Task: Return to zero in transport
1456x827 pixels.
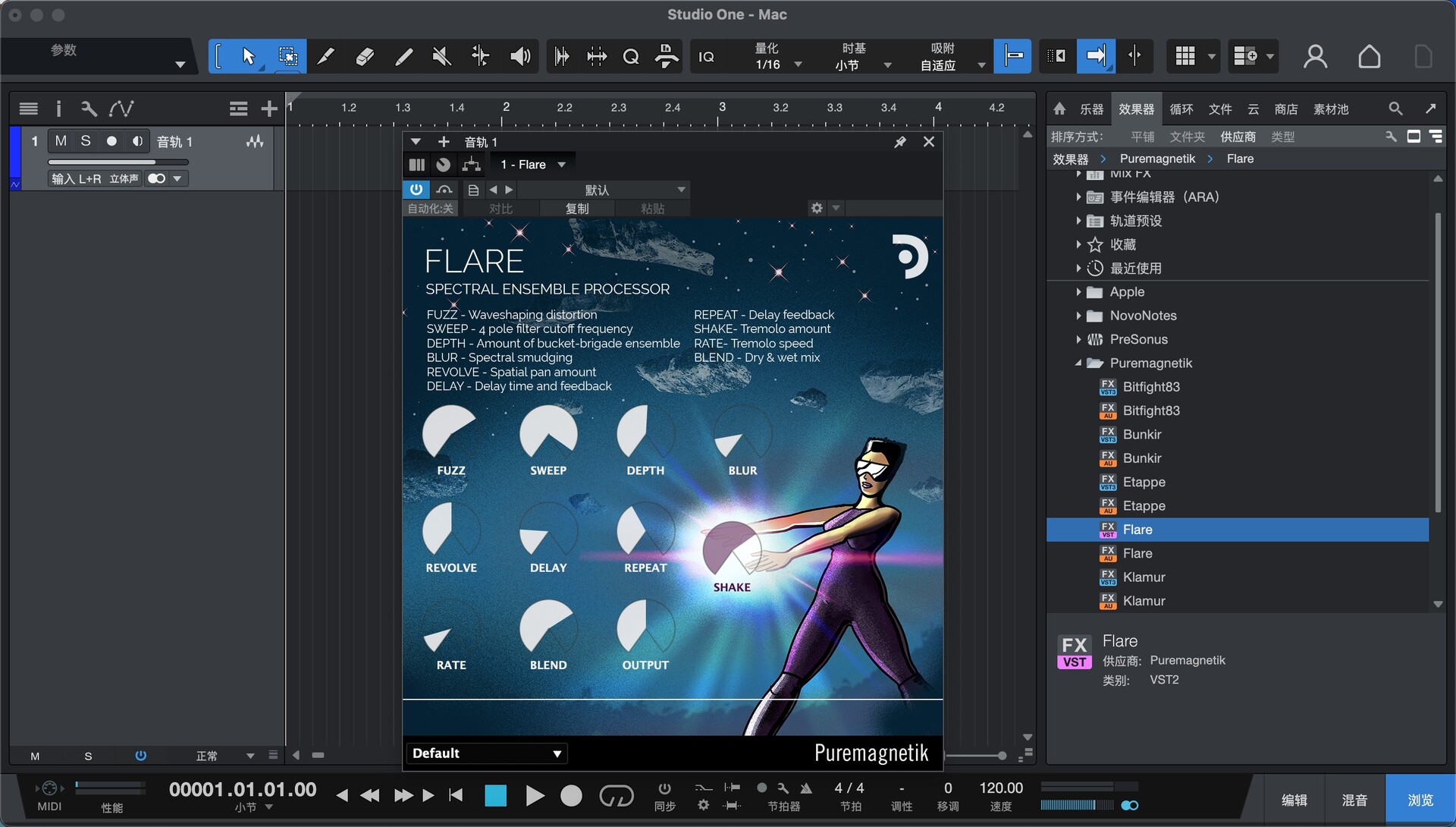Action: tap(456, 795)
